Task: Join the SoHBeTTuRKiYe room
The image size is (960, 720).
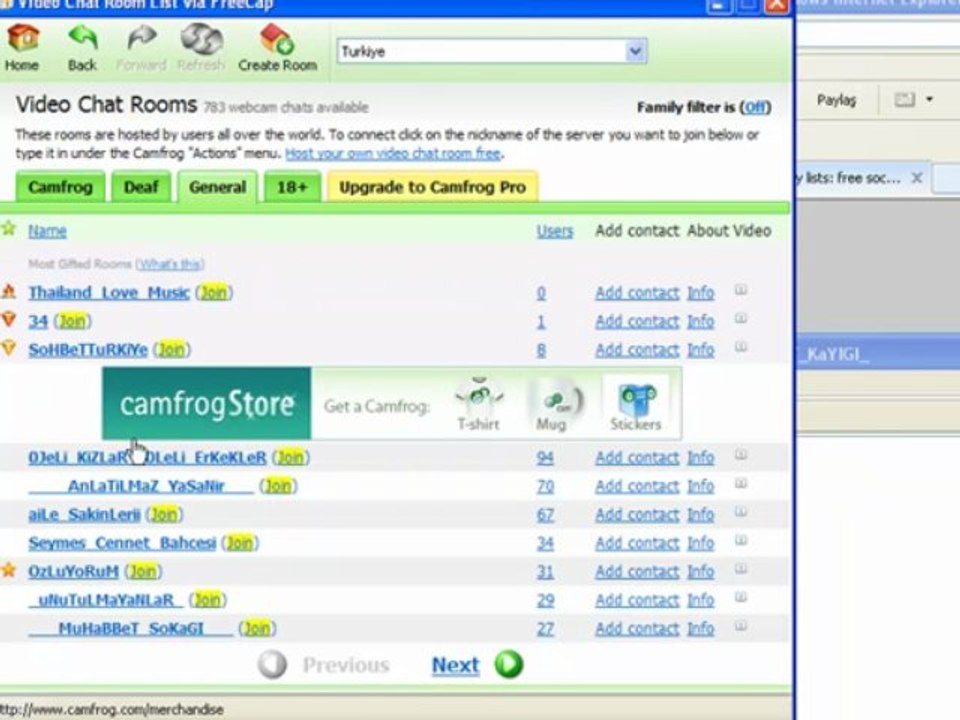Action: pyautogui.click(x=171, y=350)
